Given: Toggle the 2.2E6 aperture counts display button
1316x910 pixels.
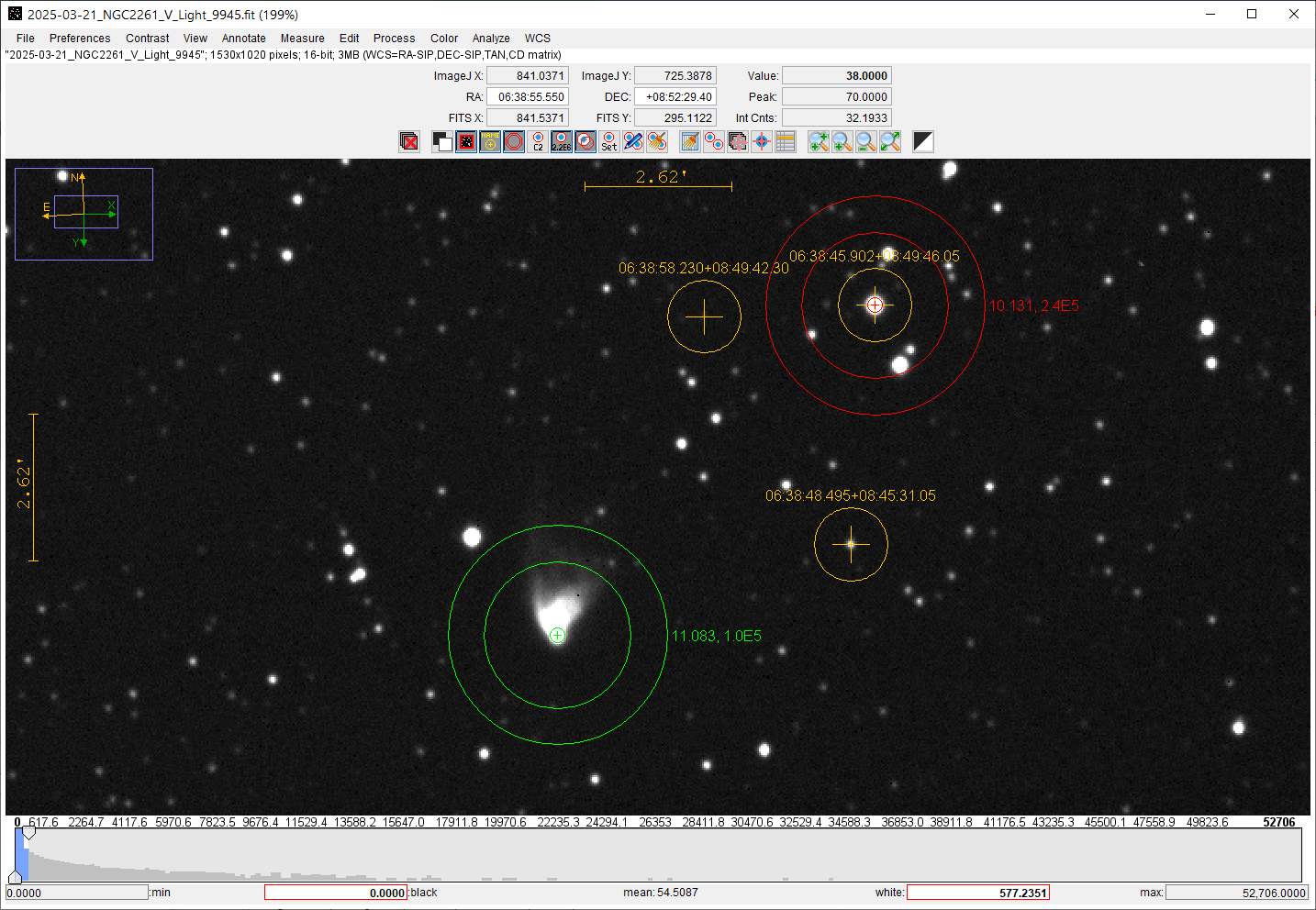Looking at the screenshot, I should 562,141.
